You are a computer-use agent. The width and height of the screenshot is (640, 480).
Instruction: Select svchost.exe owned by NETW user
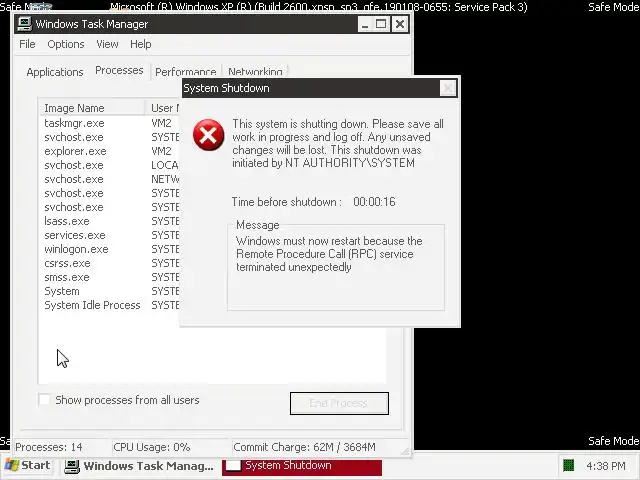point(110,179)
